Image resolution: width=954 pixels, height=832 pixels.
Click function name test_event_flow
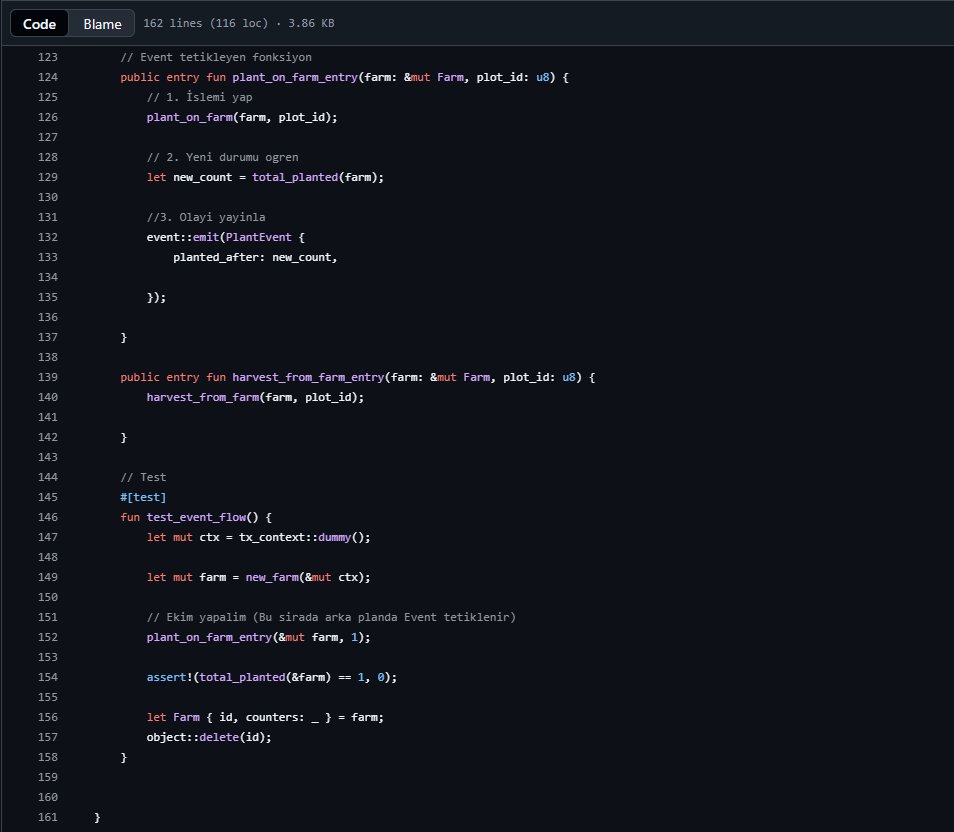point(197,517)
